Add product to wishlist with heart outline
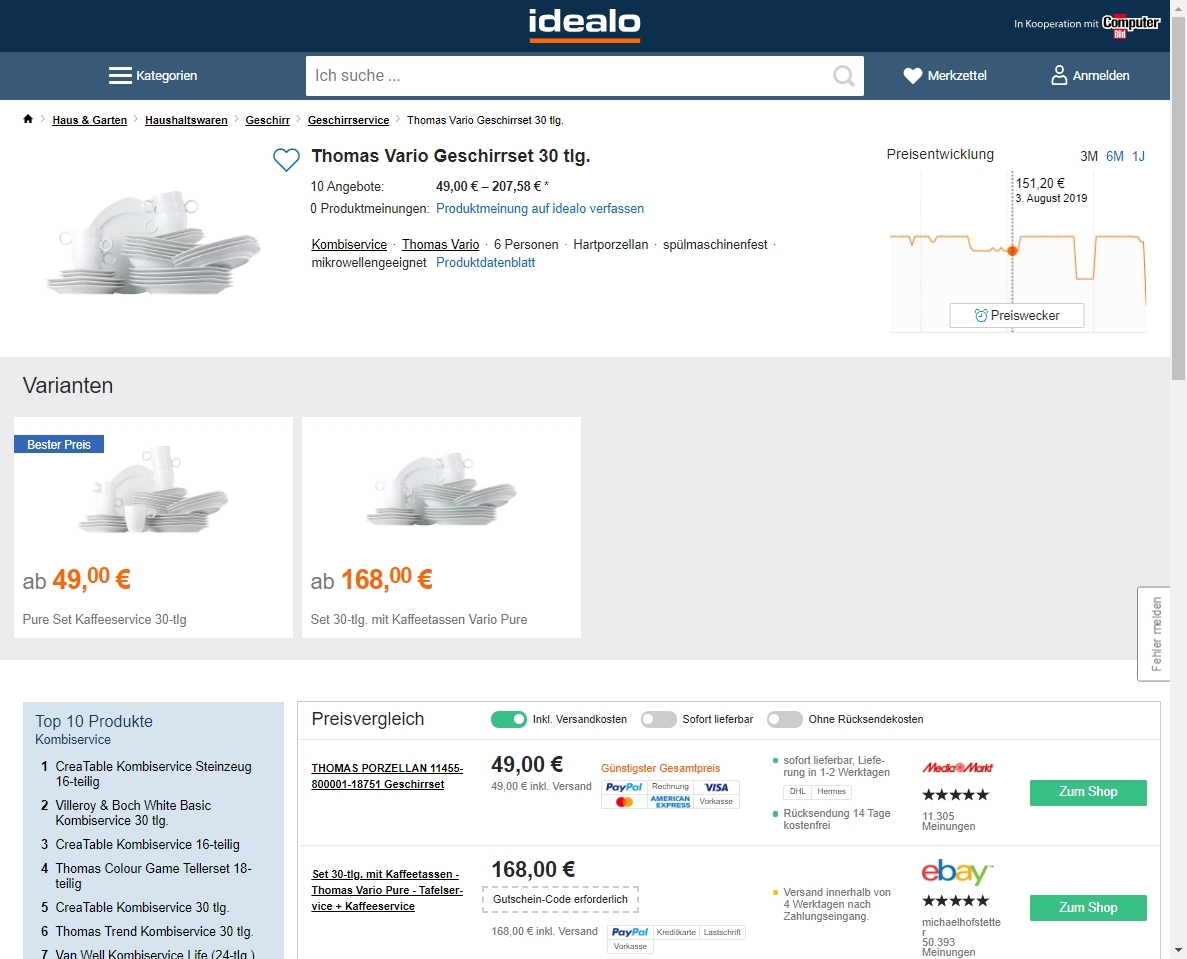Screen dimensions: 1187x959 click(286, 160)
